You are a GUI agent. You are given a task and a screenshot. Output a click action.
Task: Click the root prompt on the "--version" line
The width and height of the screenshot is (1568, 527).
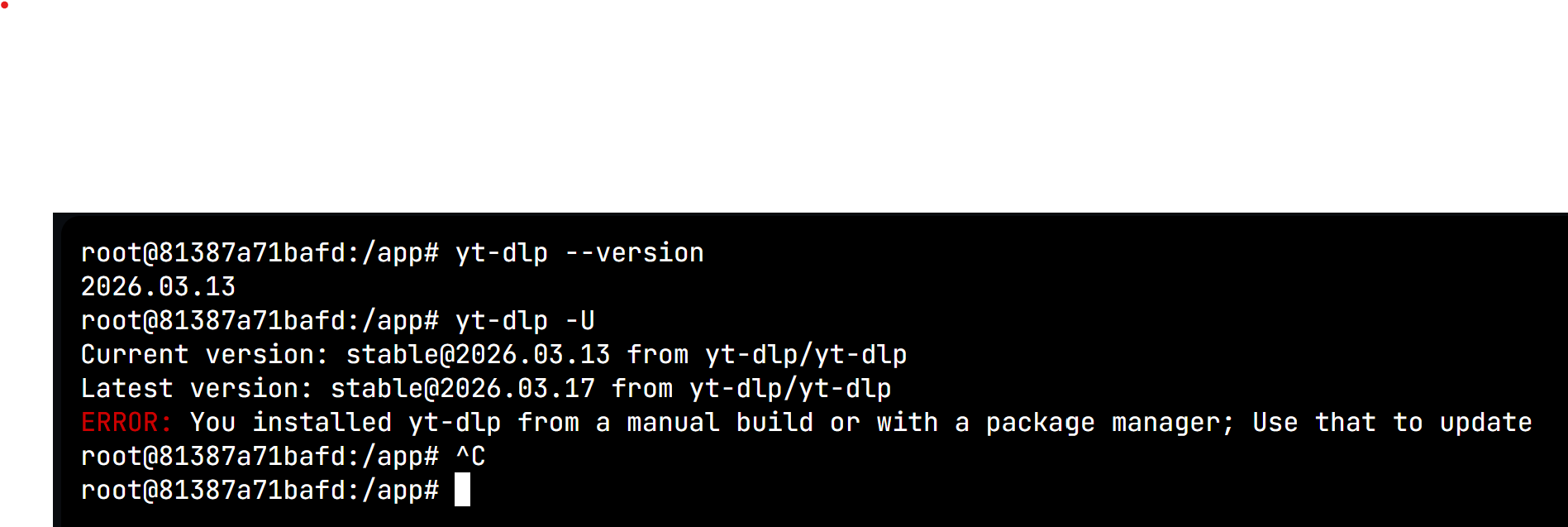[260, 253]
